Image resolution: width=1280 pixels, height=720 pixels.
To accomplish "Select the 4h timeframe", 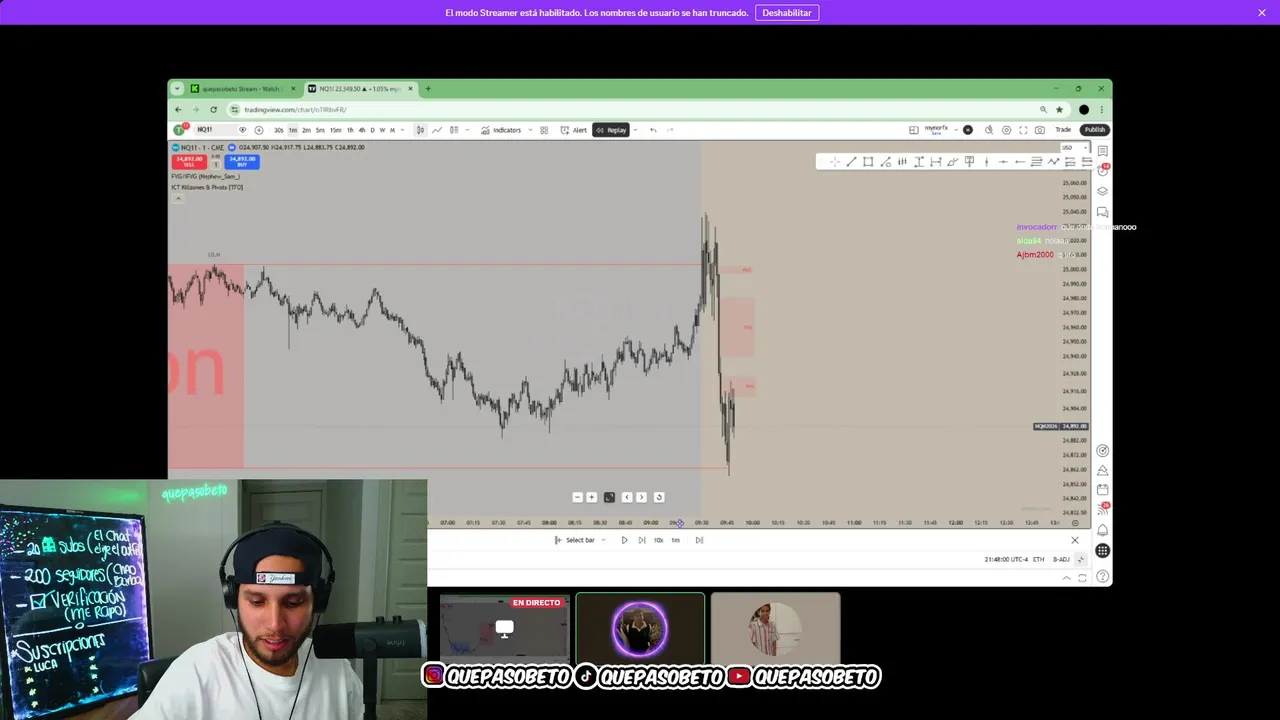I will coord(362,130).
